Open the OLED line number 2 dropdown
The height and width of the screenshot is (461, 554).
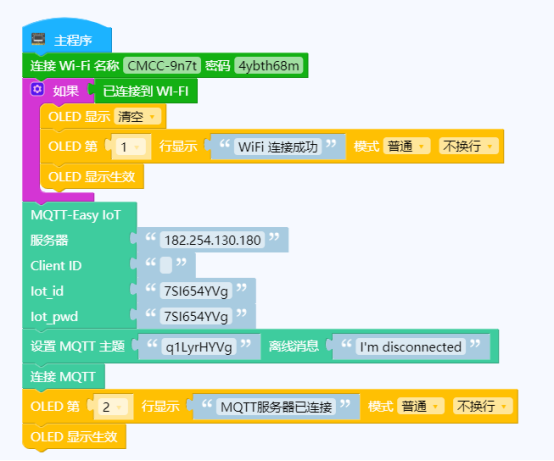coord(113,407)
